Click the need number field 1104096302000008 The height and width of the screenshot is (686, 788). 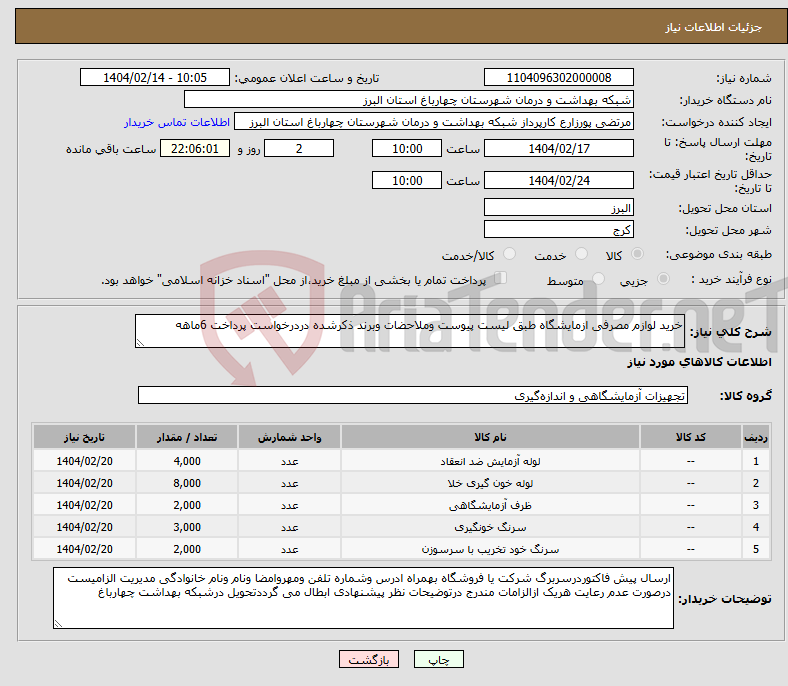point(559,77)
